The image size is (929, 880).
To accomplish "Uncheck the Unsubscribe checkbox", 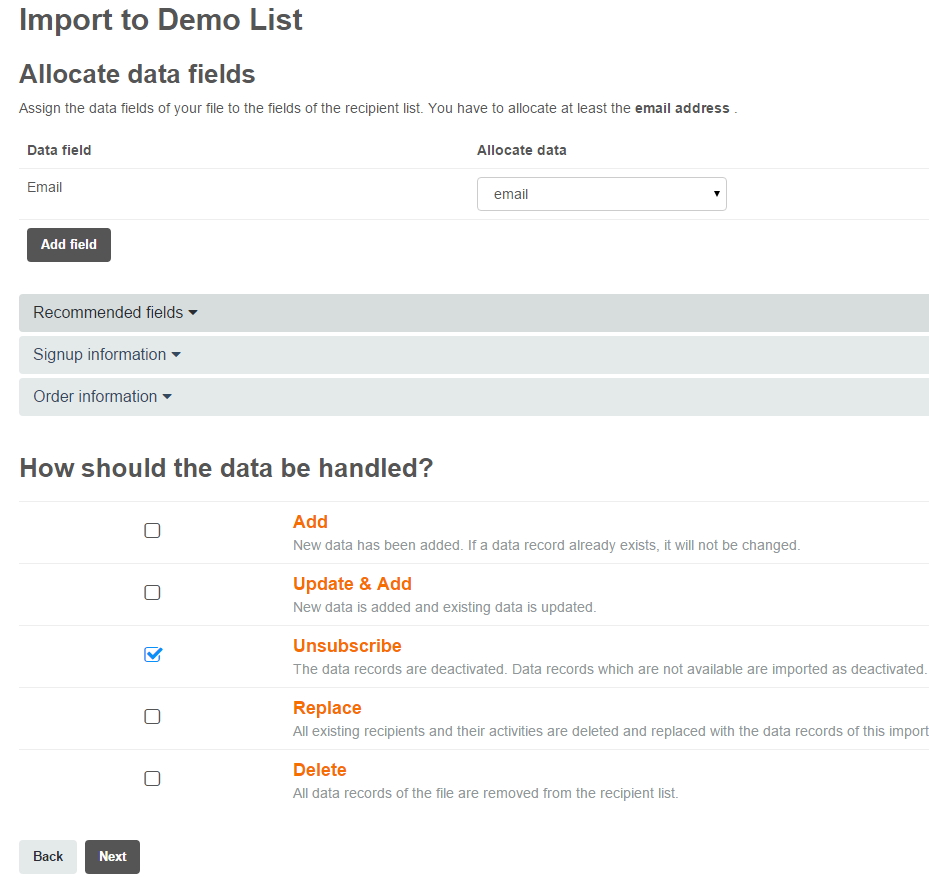I will 152,655.
